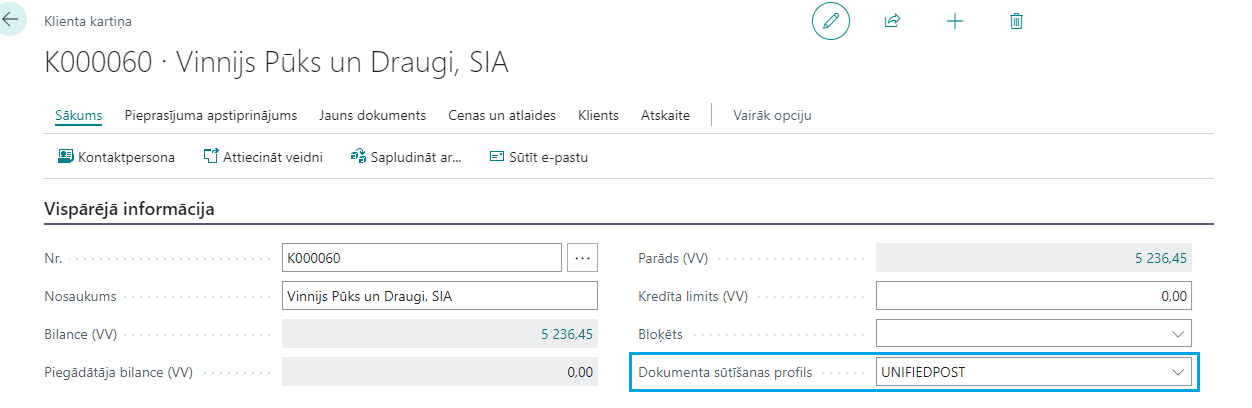This screenshot has width=1252, height=408.
Task: Click the share icon
Action: click(893, 21)
